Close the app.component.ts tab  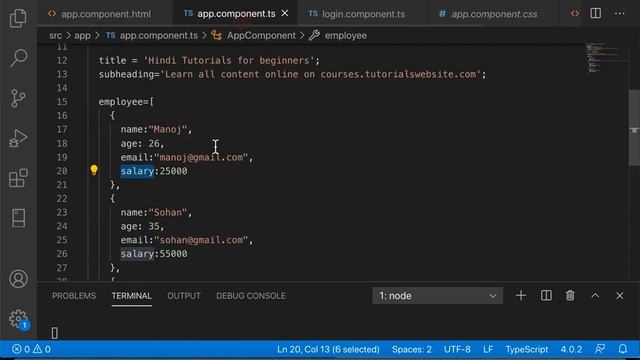pos(285,13)
